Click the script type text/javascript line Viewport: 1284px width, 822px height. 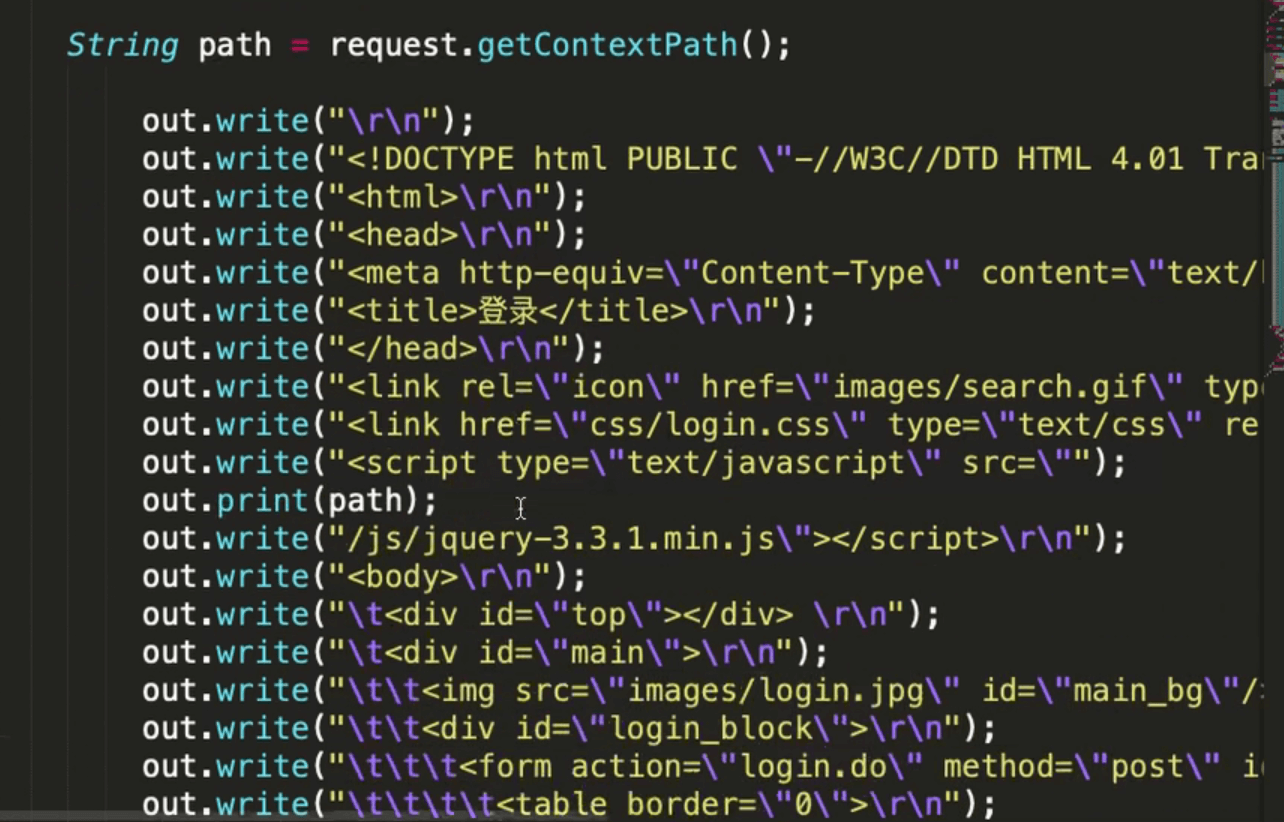click(634, 463)
